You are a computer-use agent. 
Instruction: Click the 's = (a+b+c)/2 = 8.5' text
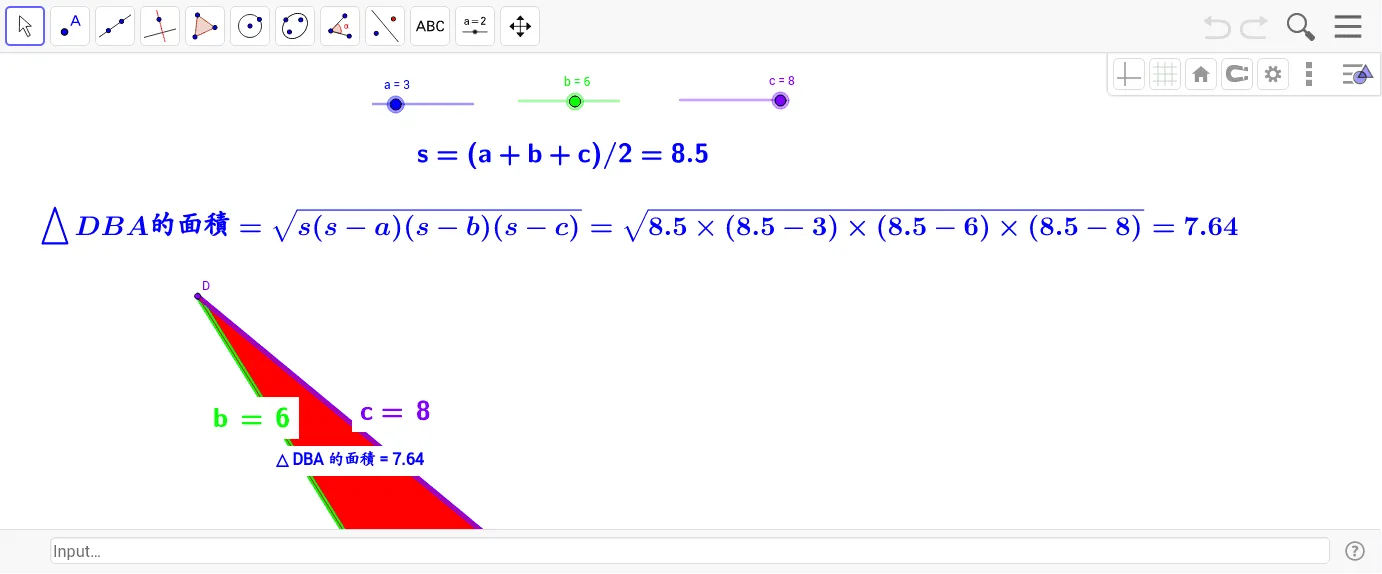(x=563, y=154)
